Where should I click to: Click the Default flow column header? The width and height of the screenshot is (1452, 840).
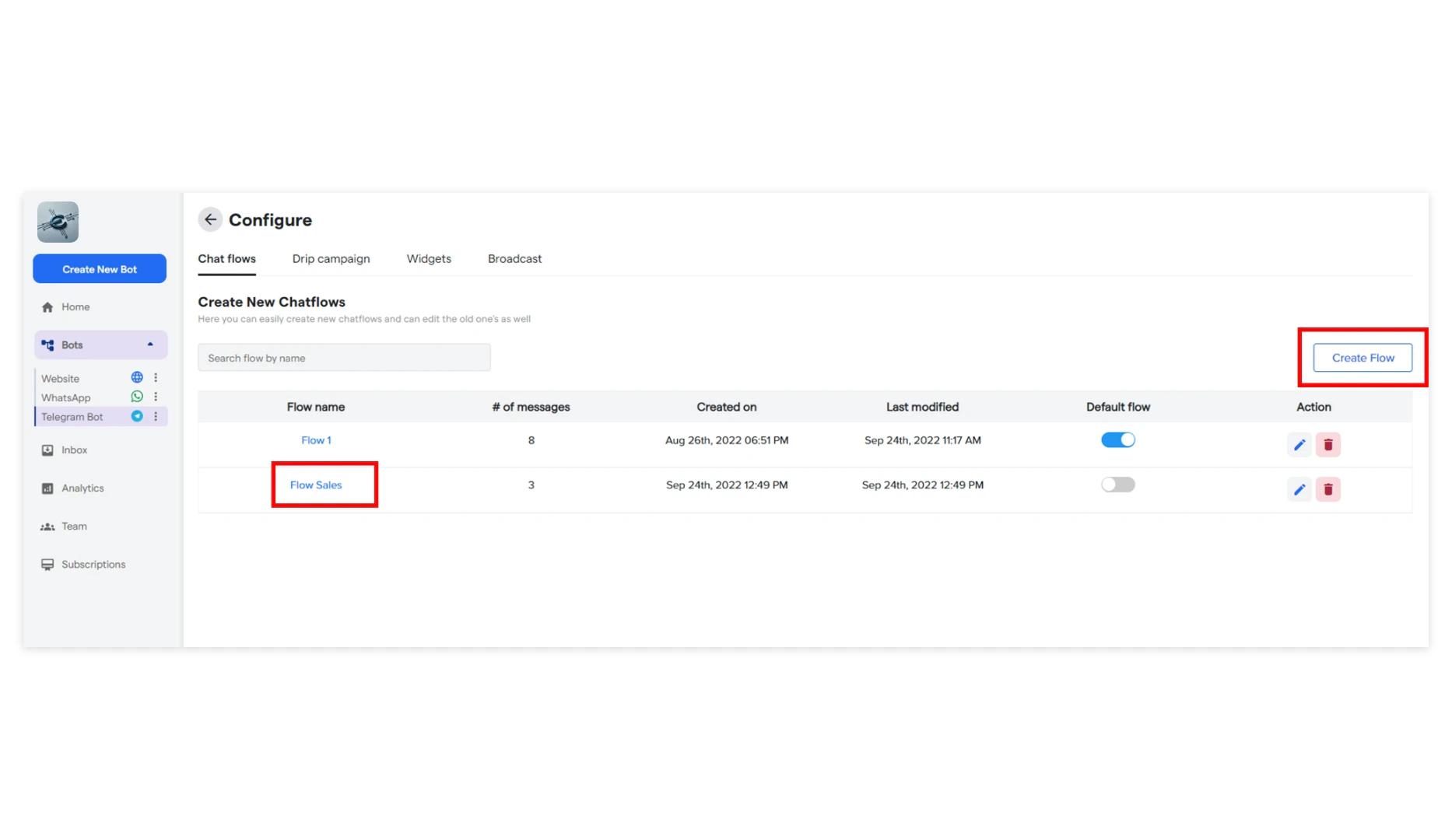1117,407
